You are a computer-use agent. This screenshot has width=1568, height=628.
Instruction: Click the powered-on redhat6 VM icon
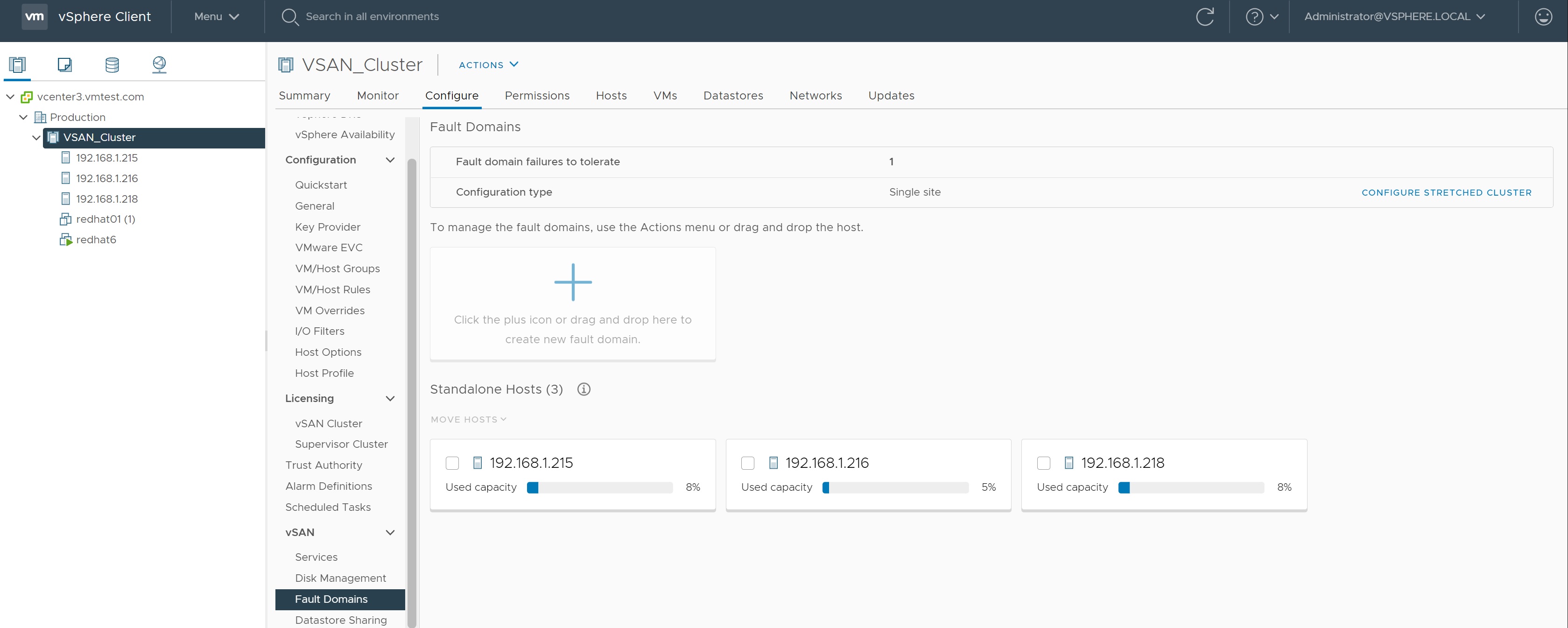pyautogui.click(x=66, y=240)
